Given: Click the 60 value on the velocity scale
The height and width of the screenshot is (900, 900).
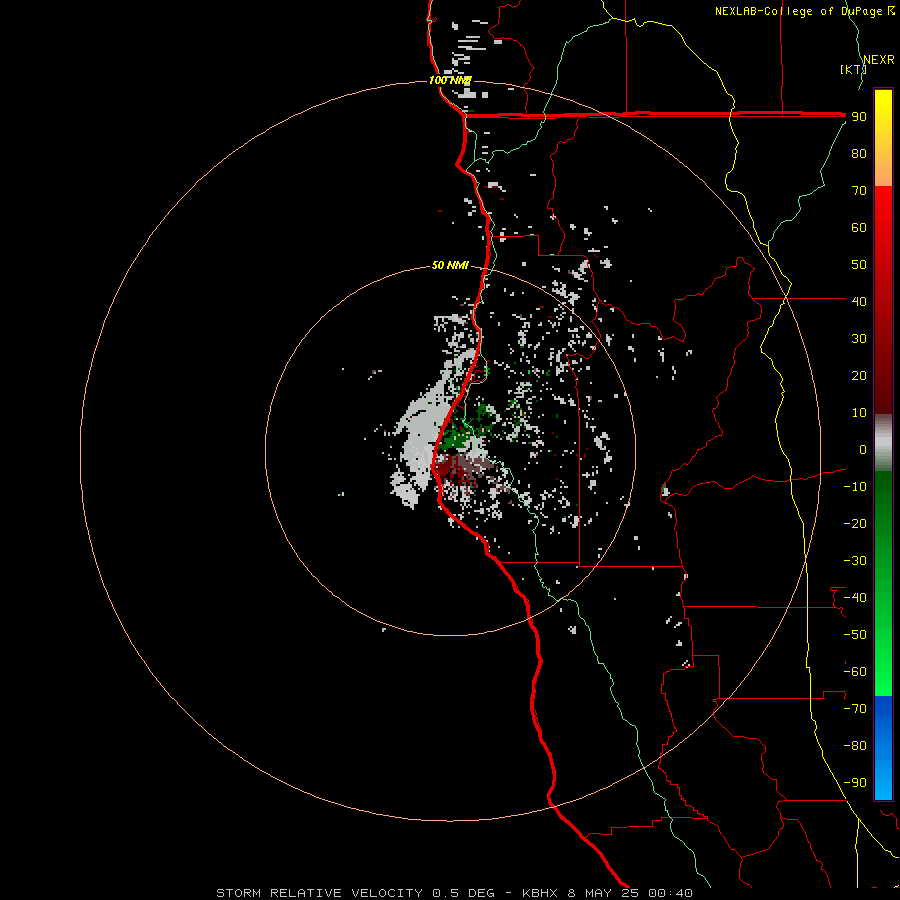Looking at the screenshot, I should (x=859, y=227).
